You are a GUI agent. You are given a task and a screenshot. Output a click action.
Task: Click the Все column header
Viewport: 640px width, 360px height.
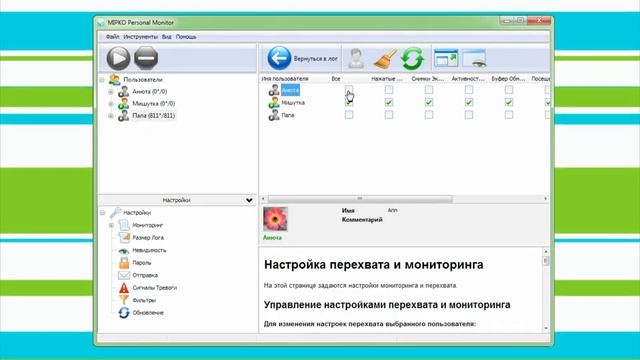(x=336, y=79)
